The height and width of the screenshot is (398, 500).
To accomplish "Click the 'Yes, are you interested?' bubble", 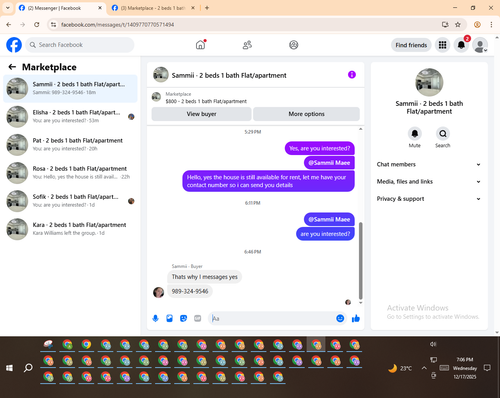I will point(319,148).
